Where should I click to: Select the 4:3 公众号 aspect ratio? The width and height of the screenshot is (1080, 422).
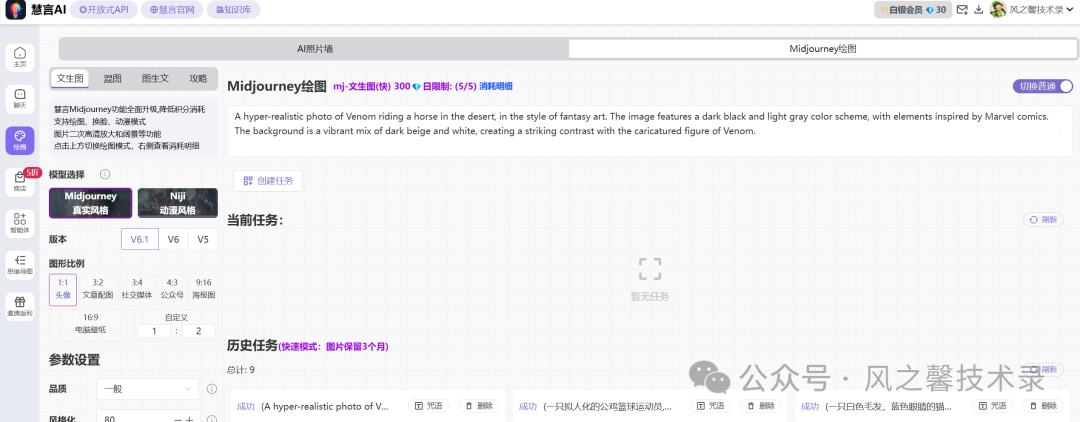[x=172, y=289]
